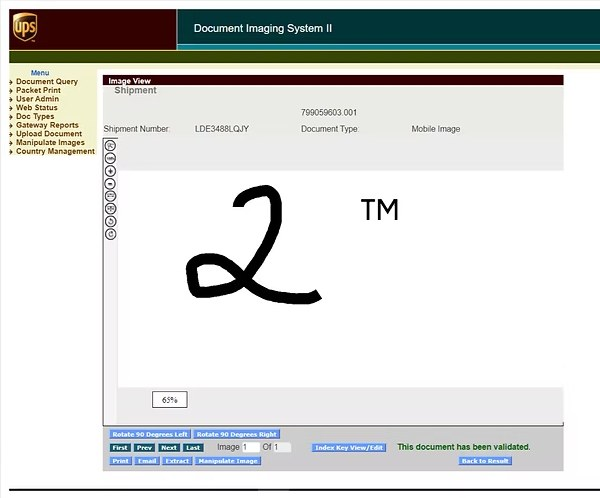This screenshot has height=498, width=600.
Task: Rotate image clockwise with bottom circular arrow icon
Action: pyautogui.click(x=111, y=234)
